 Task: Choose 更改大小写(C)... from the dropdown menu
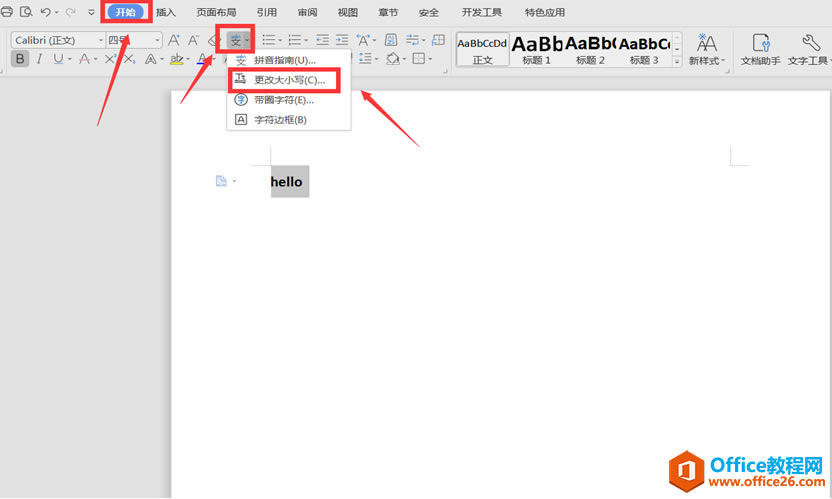289,80
